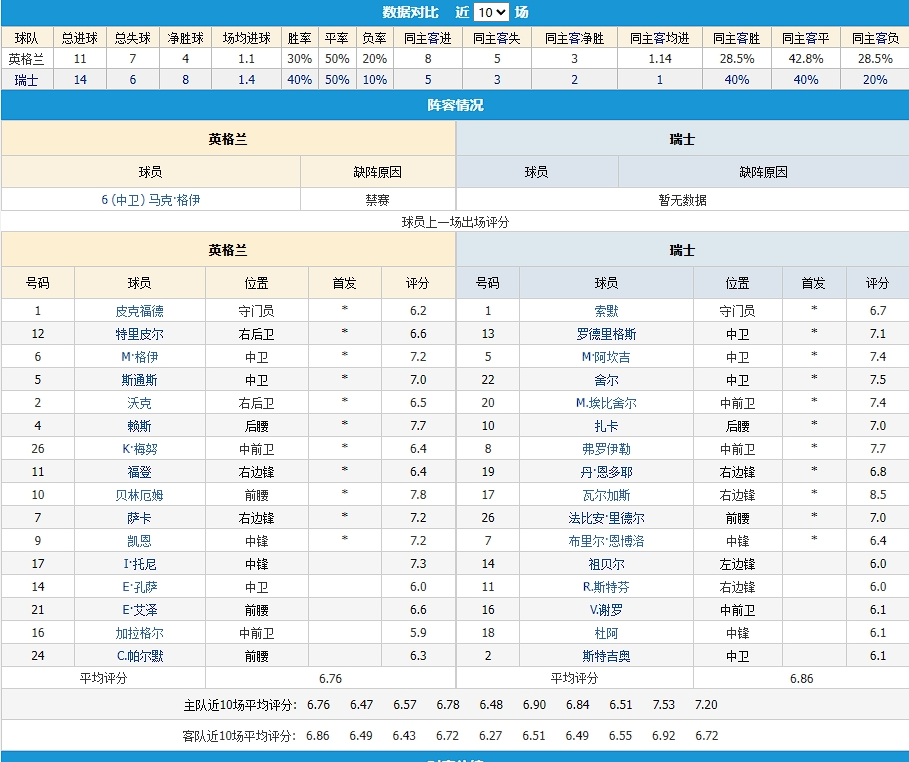909x762 pixels.
Task: Select England defender 斯通斯
Action: [x=139, y=380]
